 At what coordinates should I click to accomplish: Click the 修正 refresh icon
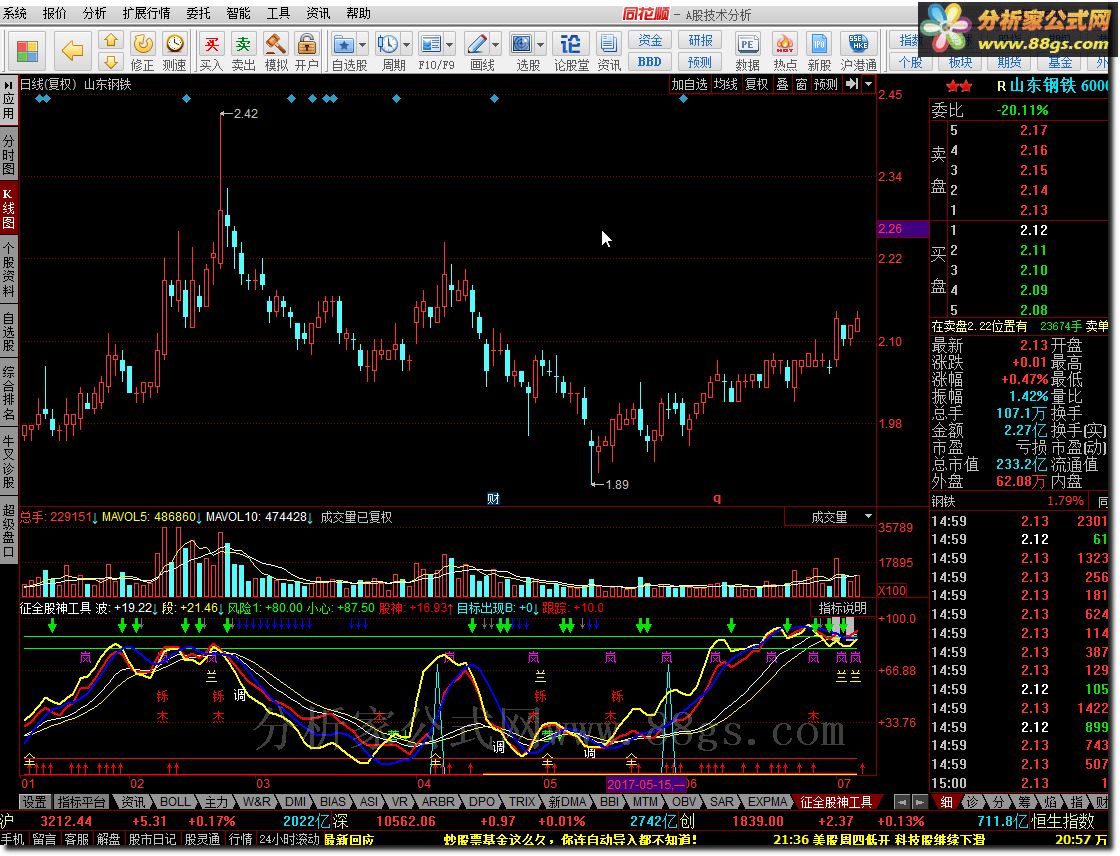pyautogui.click(x=143, y=44)
